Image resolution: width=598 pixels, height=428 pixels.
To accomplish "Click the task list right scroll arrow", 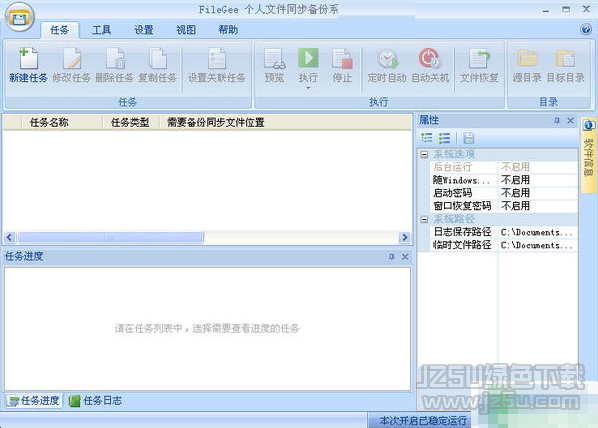I will point(404,237).
